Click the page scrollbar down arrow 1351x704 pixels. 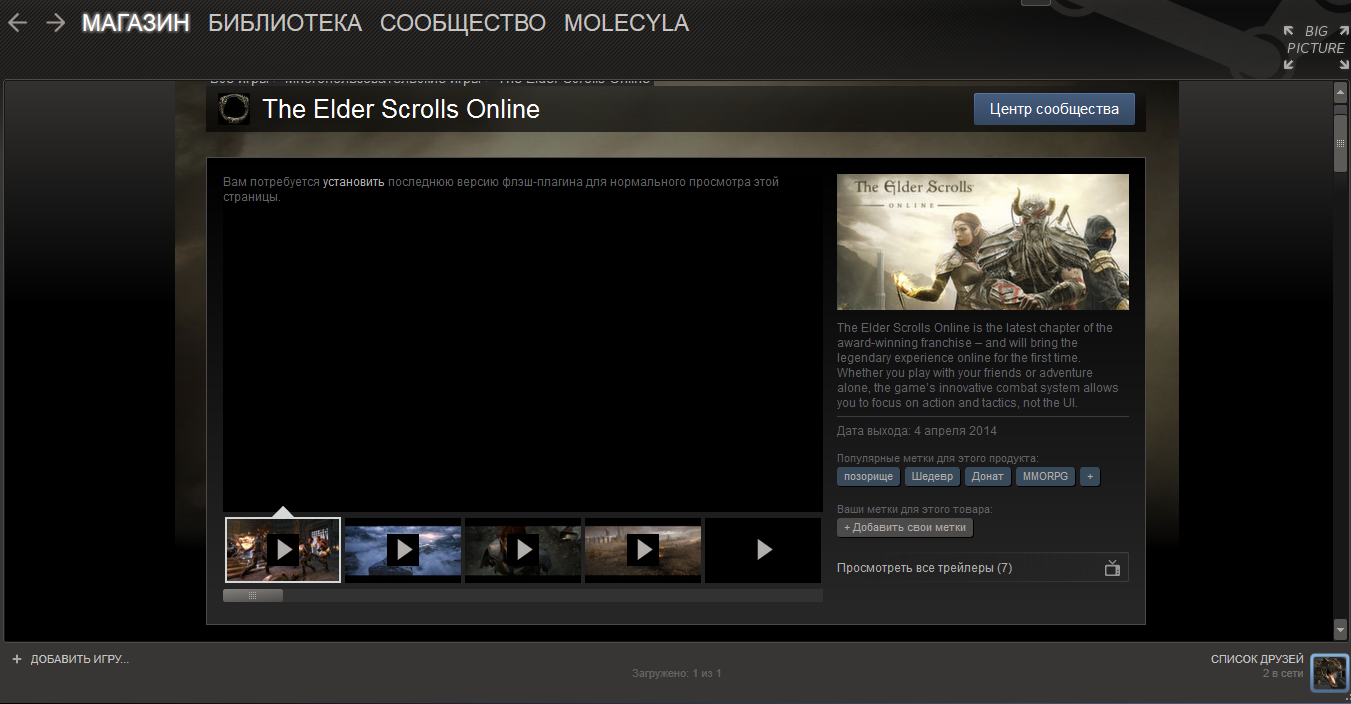1341,629
